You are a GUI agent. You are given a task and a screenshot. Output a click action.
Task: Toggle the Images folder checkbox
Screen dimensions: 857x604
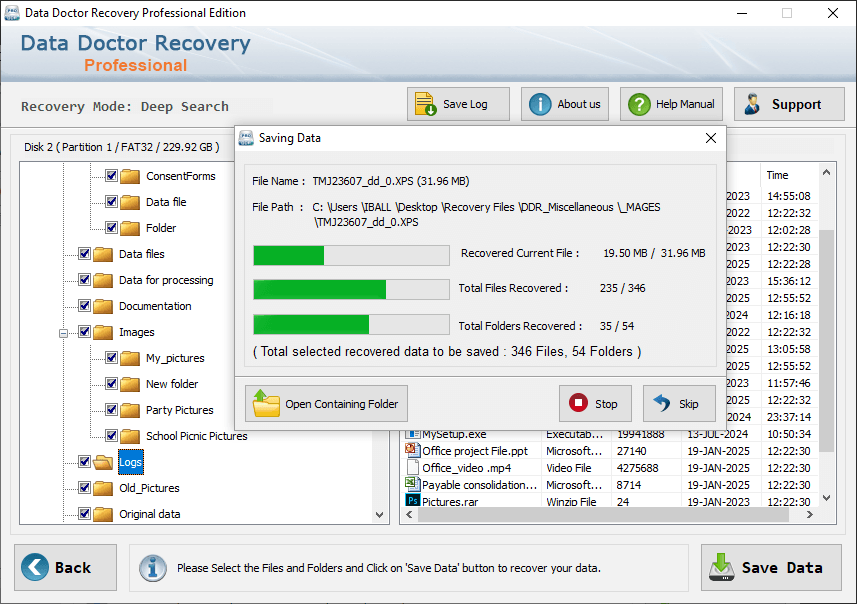[85, 332]
